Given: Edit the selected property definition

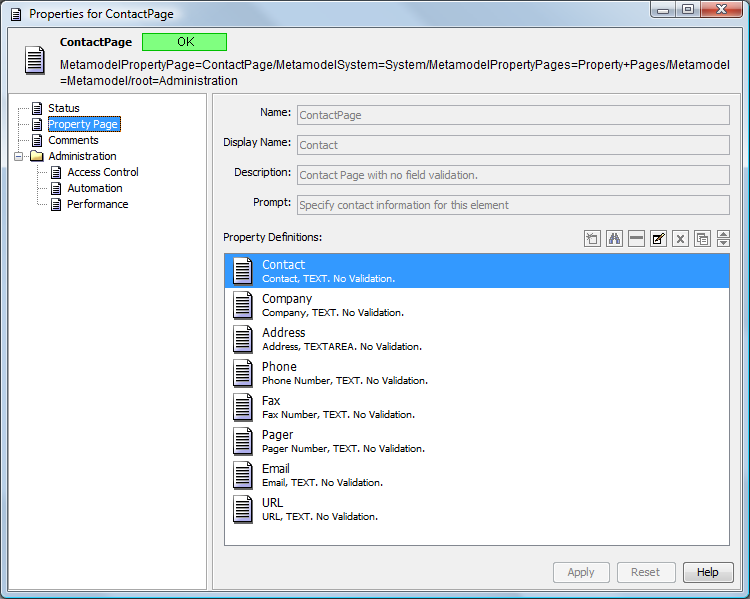Looking at the screenshot, I should point(658,238).
